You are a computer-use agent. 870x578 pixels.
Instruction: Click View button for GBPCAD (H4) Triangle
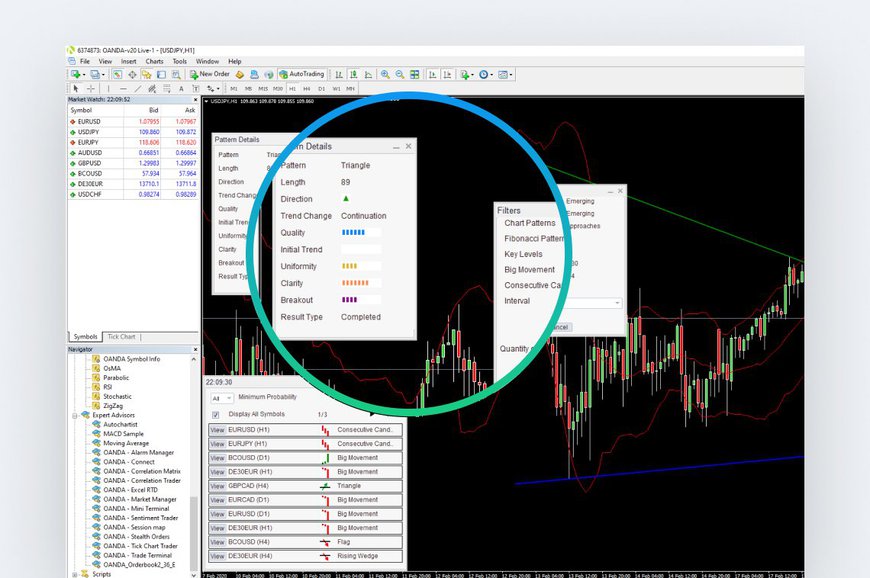[217, 486]
